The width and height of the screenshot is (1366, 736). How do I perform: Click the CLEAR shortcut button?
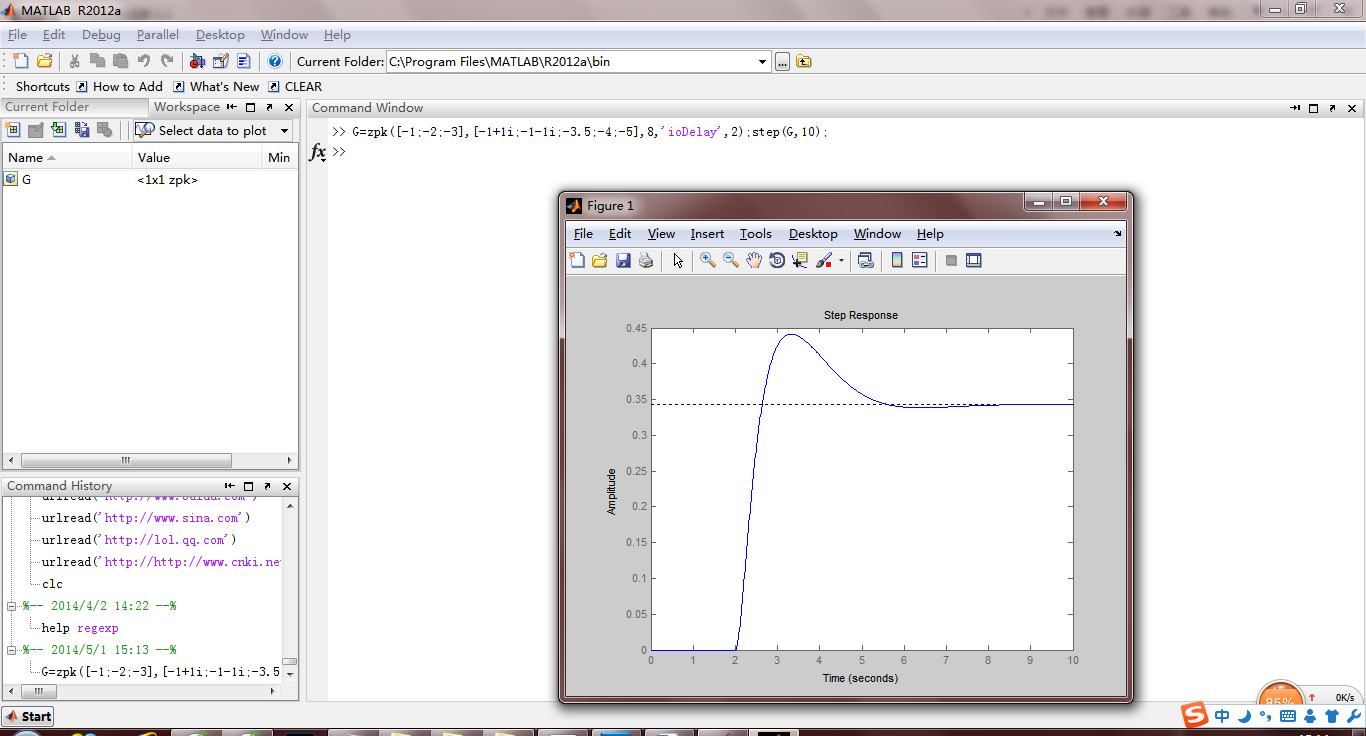coord(302,87)
